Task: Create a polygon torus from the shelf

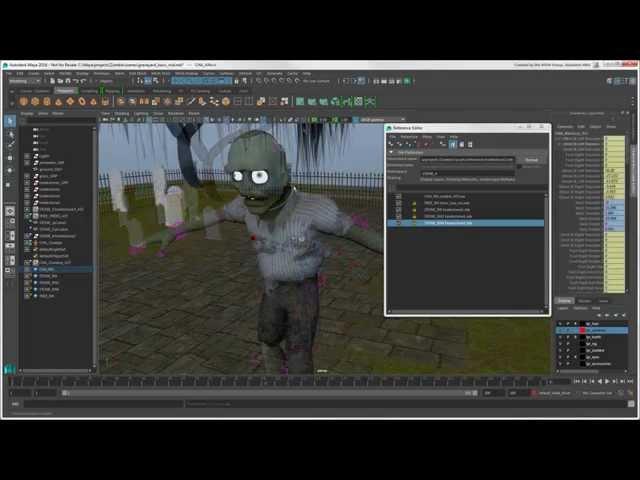Action: 82,102
